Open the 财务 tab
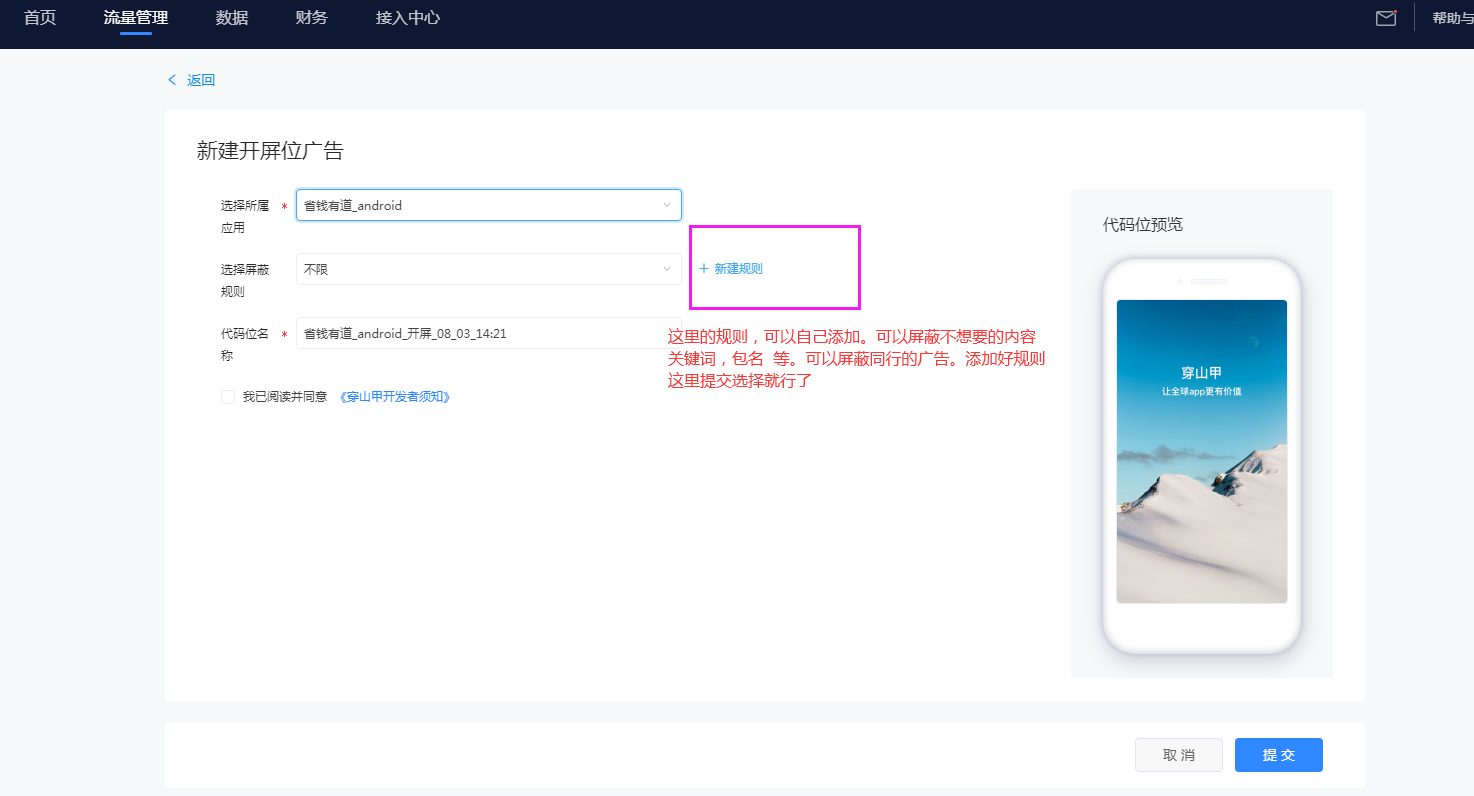 point(312,18)
